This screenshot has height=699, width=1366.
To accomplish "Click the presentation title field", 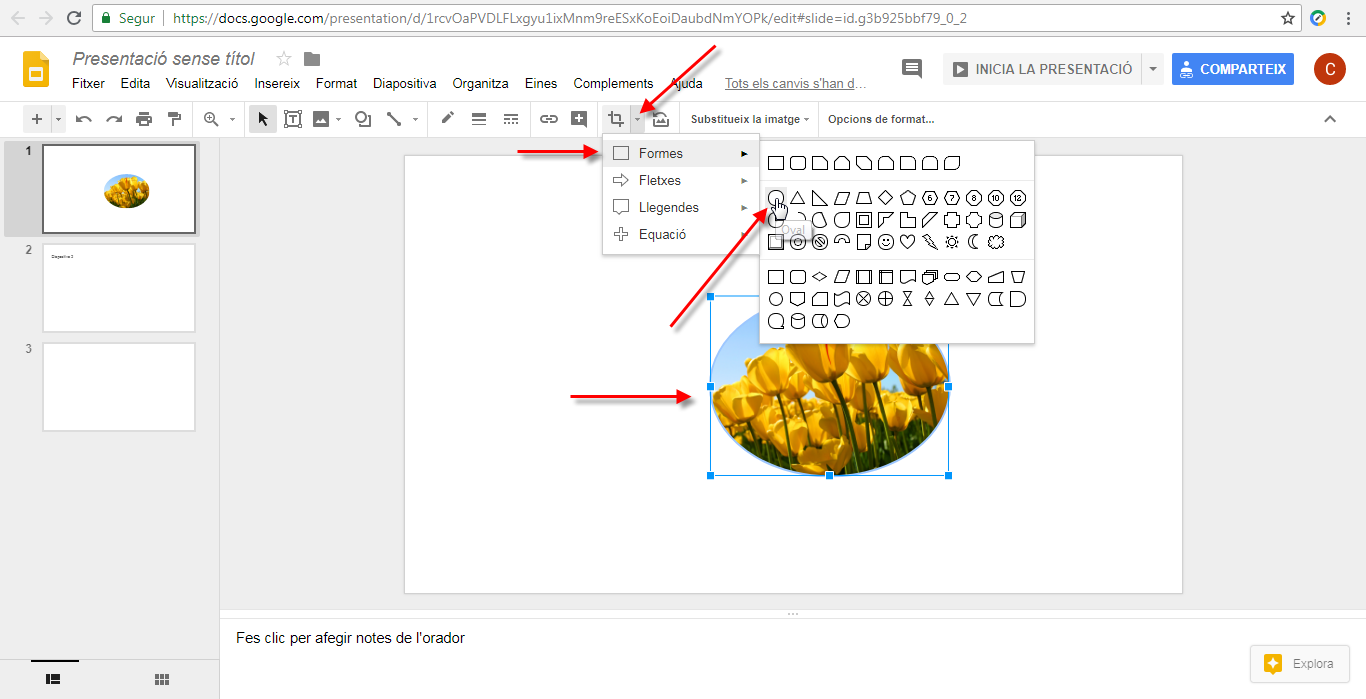I will tap(164, 59).
